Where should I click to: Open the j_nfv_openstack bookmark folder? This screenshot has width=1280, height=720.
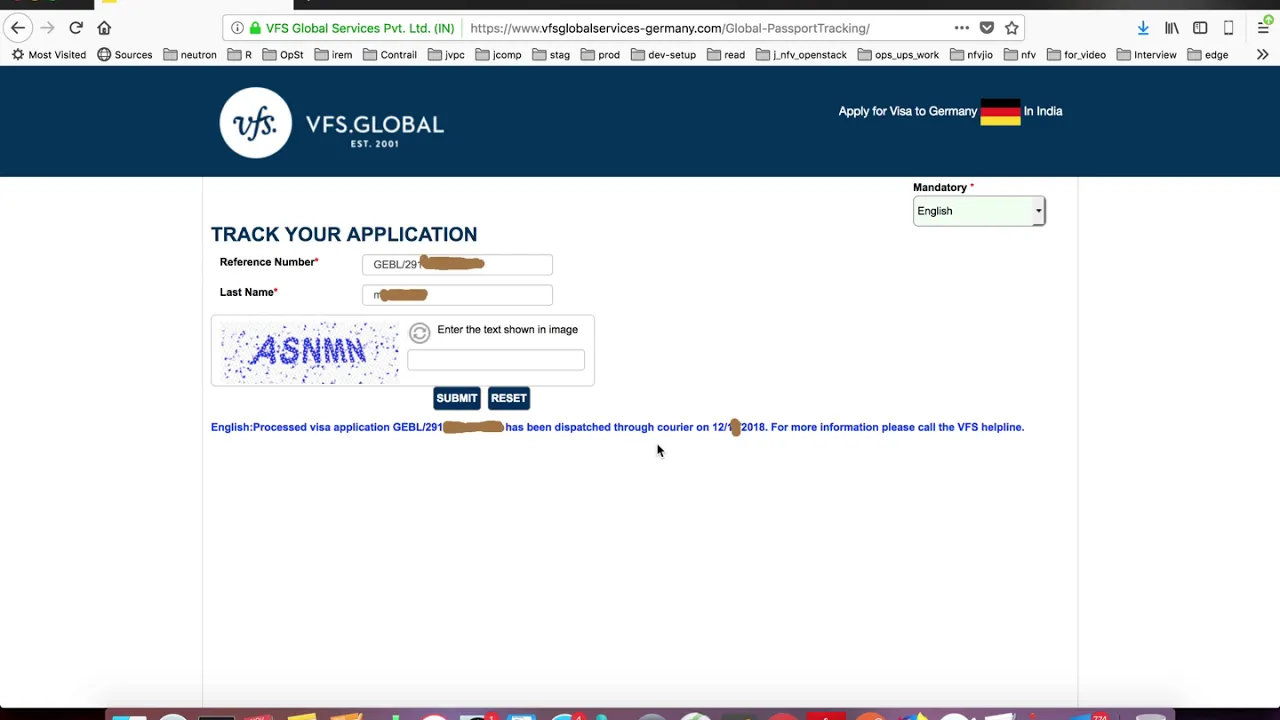click(802, 55)
